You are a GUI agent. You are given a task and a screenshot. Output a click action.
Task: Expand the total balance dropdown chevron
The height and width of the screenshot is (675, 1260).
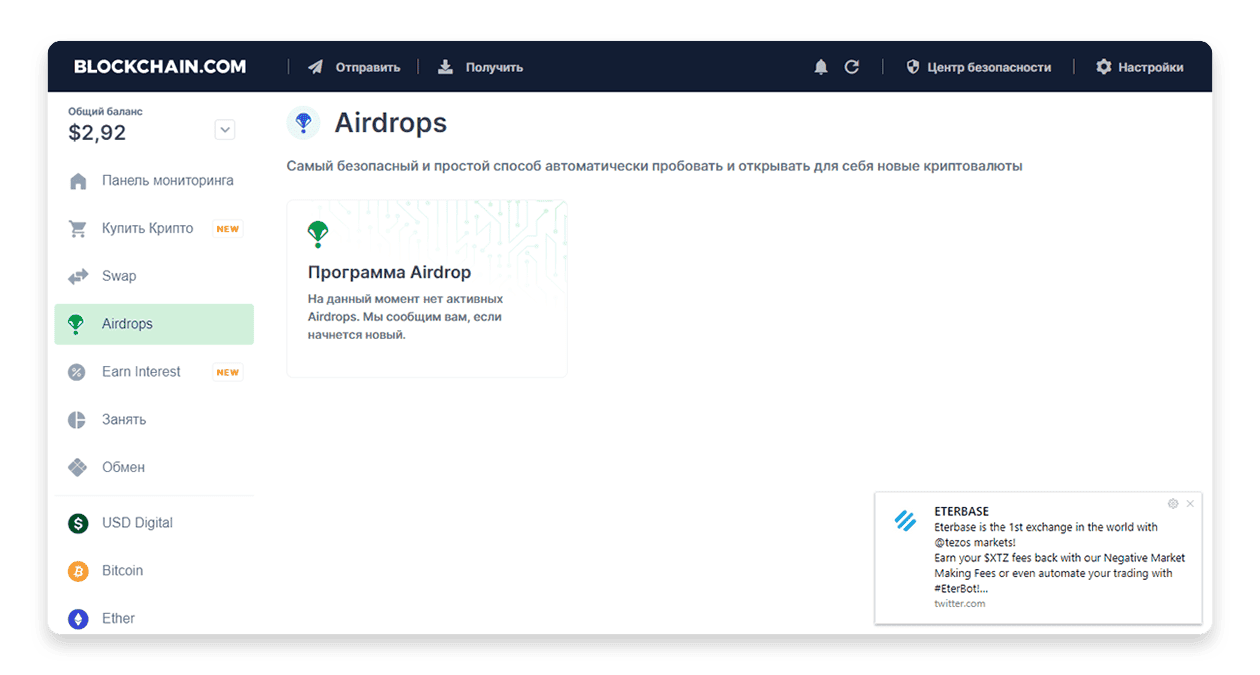pyautogui.click(x=225, y=129)
